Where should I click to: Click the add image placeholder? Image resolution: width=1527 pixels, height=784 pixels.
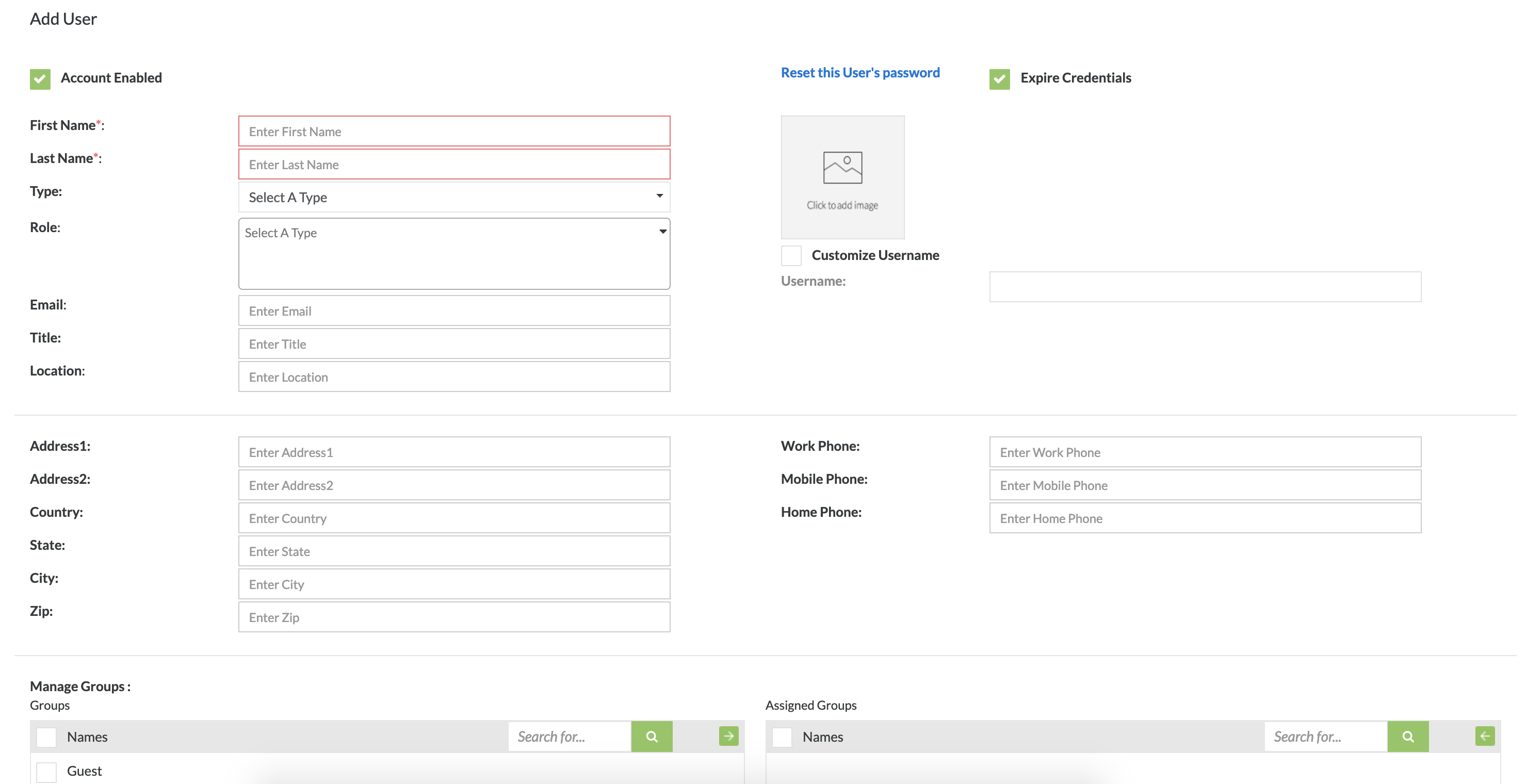pyautogui.click(x=842, y=177)
